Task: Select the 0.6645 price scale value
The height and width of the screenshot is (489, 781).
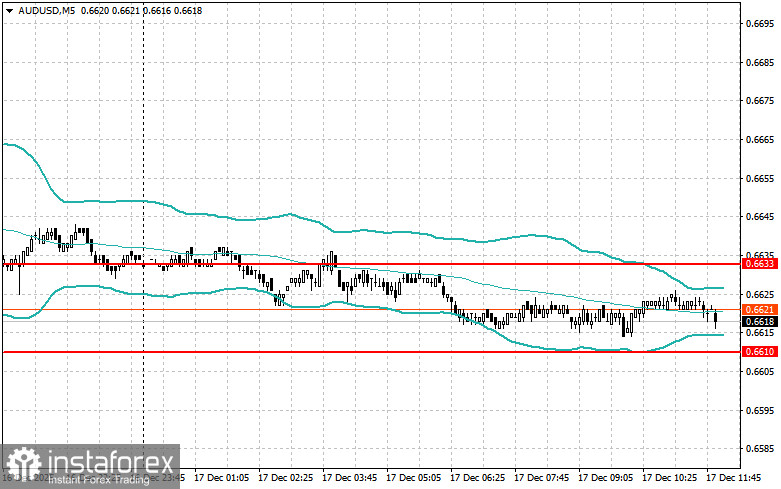Action: click(760, 217)
